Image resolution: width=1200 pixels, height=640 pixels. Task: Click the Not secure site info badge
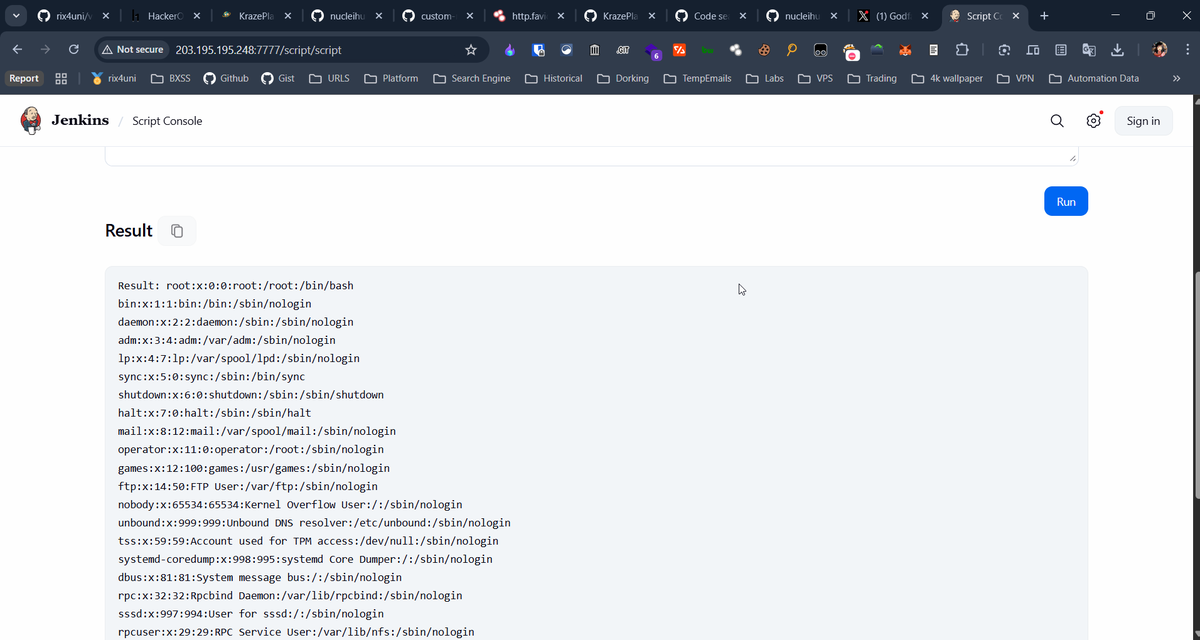point(133,49)
